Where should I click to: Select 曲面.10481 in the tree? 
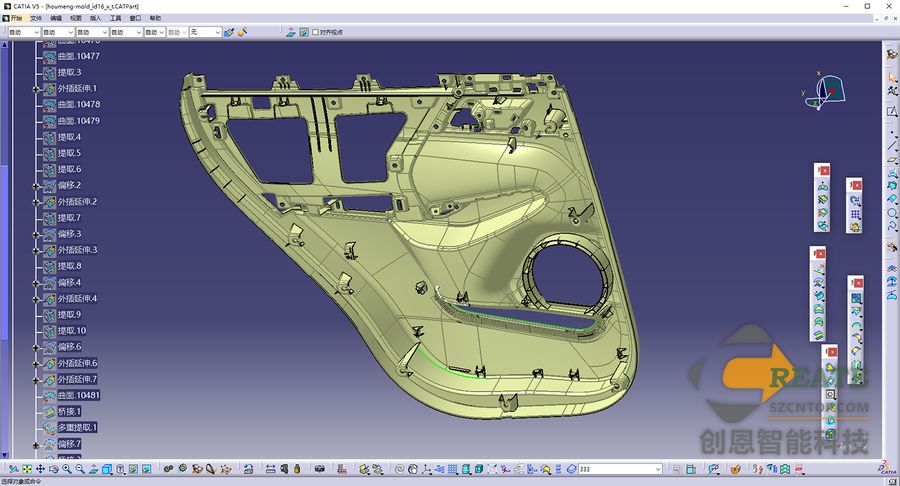tap(79, 395)
